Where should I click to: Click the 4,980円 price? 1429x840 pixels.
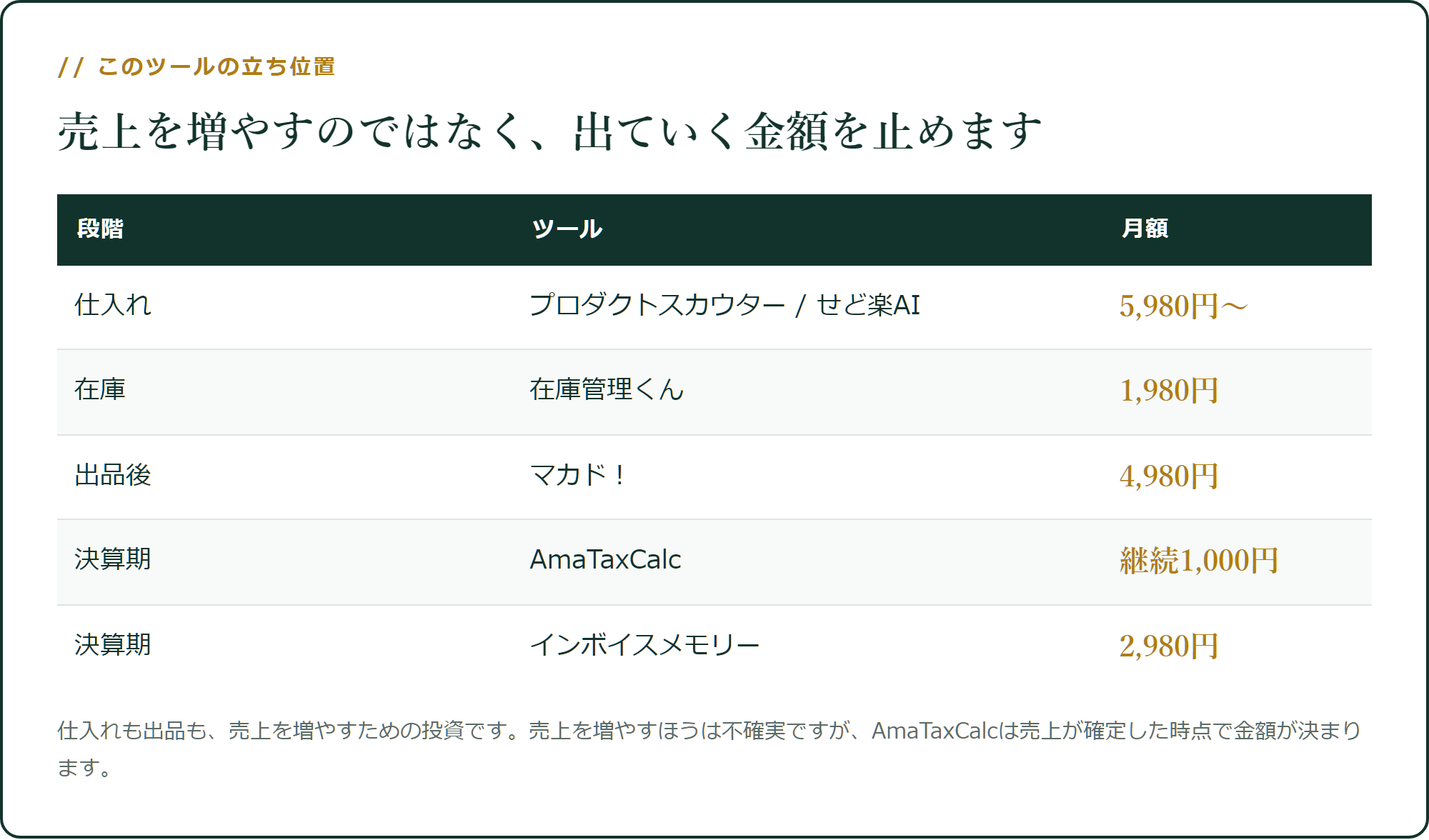(1169, 476)
